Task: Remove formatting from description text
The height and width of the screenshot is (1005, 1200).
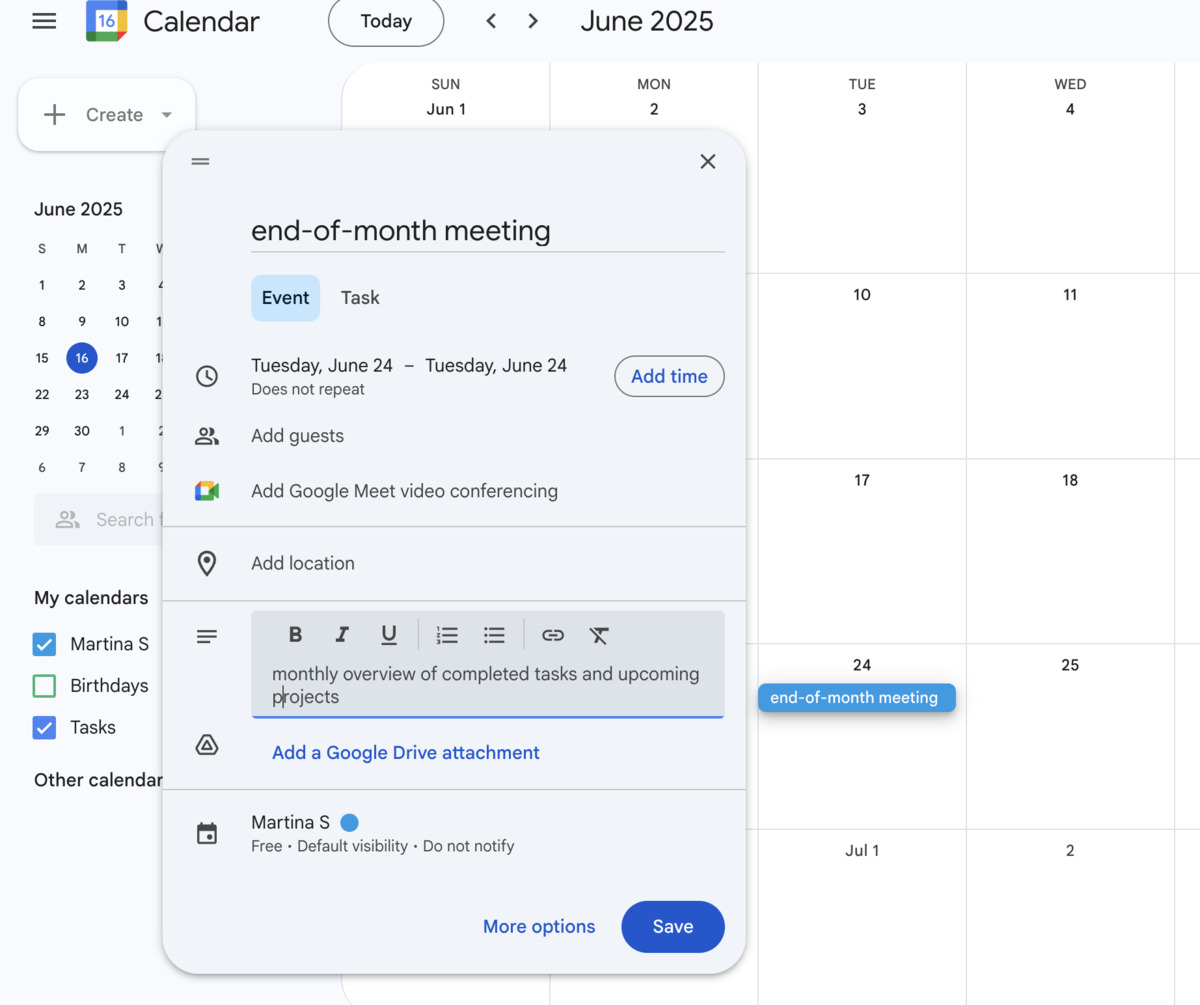Action: 599,634
